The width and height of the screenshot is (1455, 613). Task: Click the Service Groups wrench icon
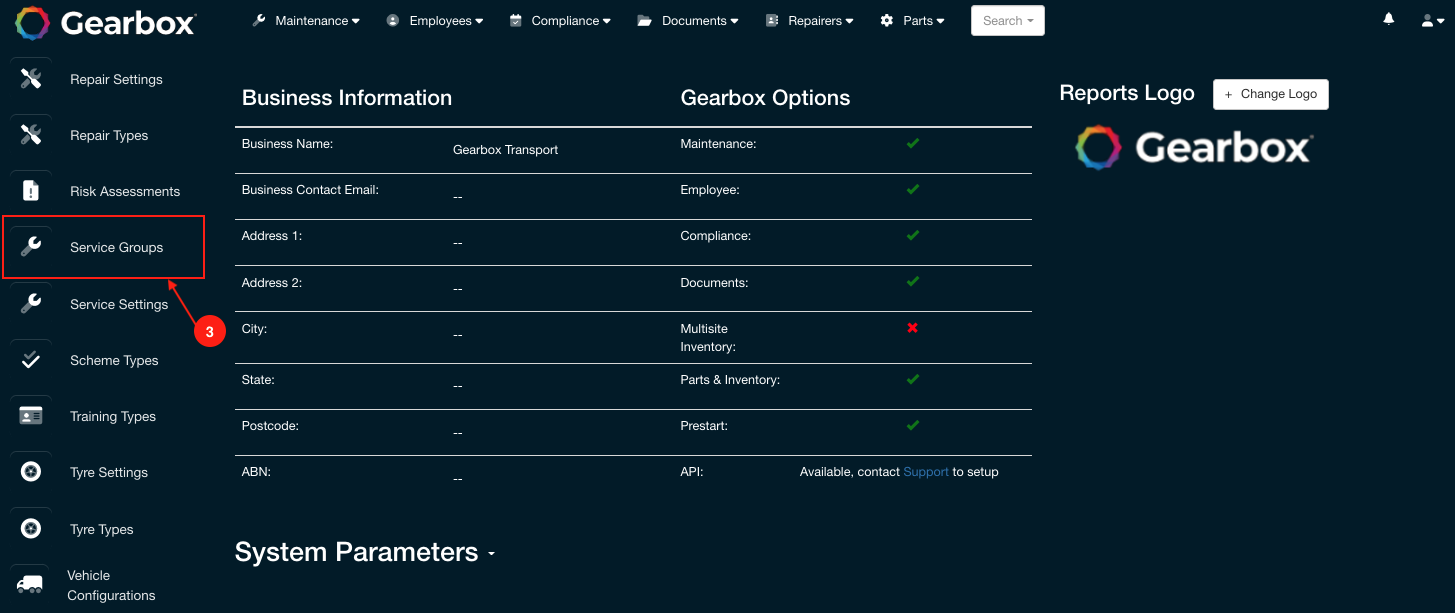[x=31, y=247]
